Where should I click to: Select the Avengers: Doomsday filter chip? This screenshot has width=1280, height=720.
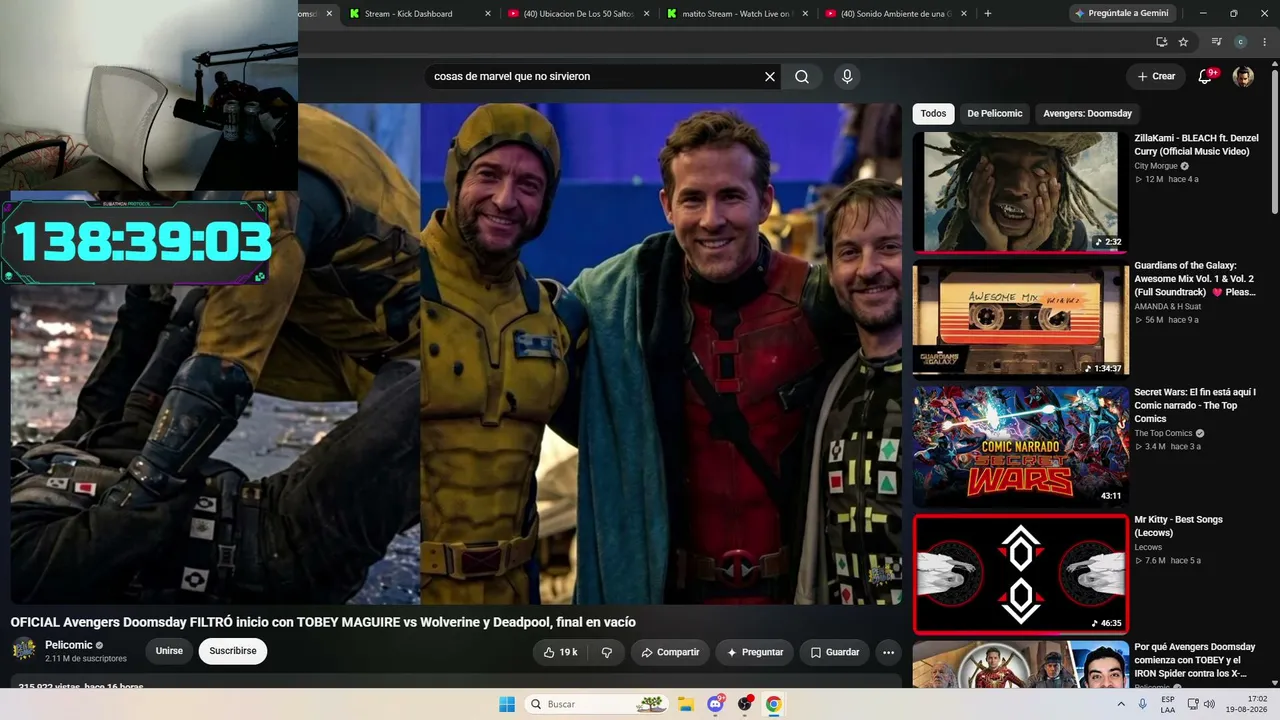coord(1088,114)
